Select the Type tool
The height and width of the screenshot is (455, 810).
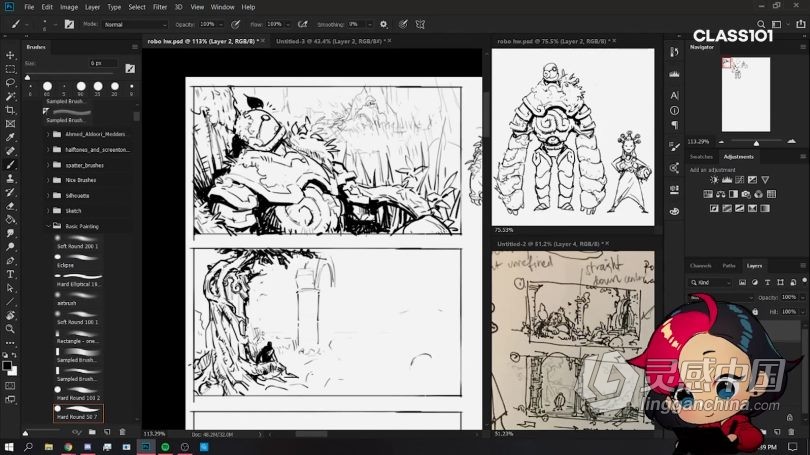pyautogui.click(x=10, y=274)
